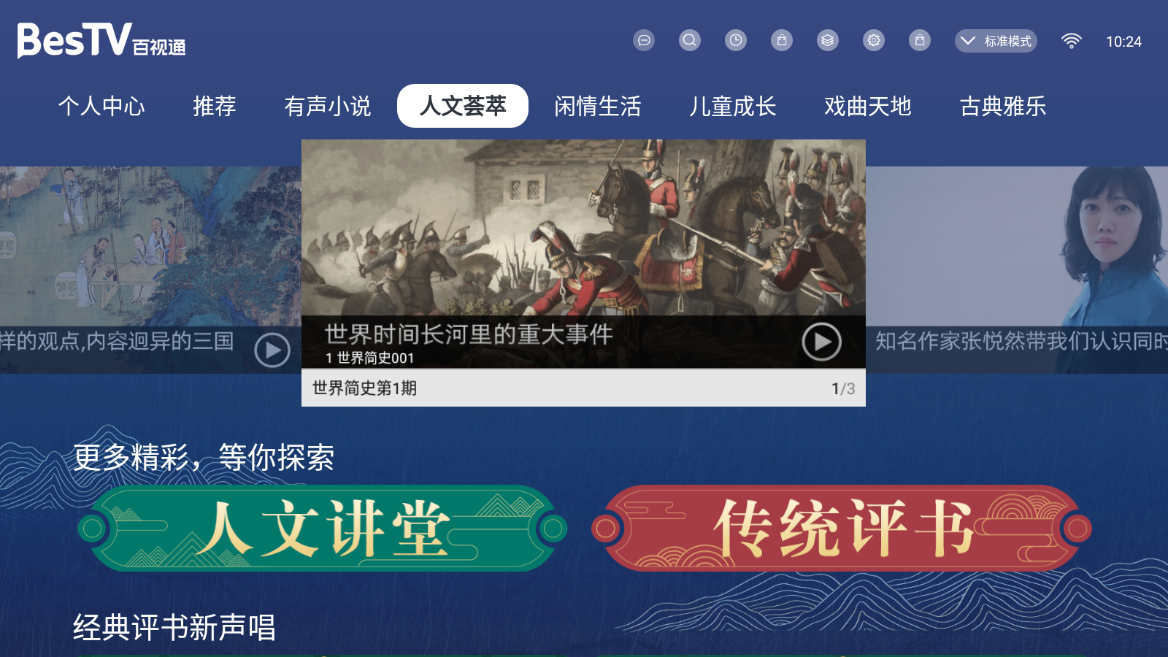This screenshot has width=1168, height=657.
Task: Open the settings gear icon
Action: click(874, 40)
